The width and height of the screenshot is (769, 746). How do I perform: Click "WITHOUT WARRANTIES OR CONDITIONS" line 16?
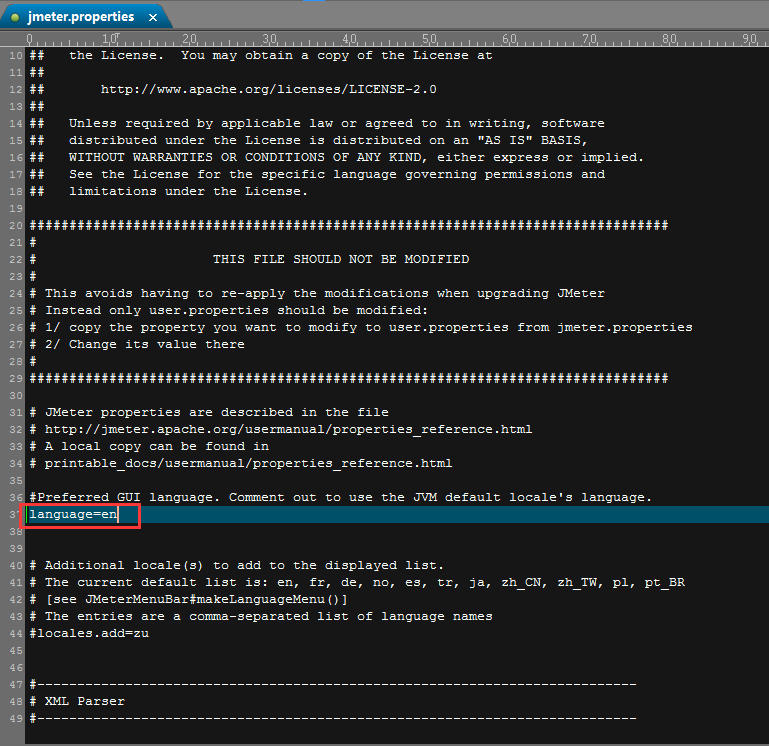356,157
